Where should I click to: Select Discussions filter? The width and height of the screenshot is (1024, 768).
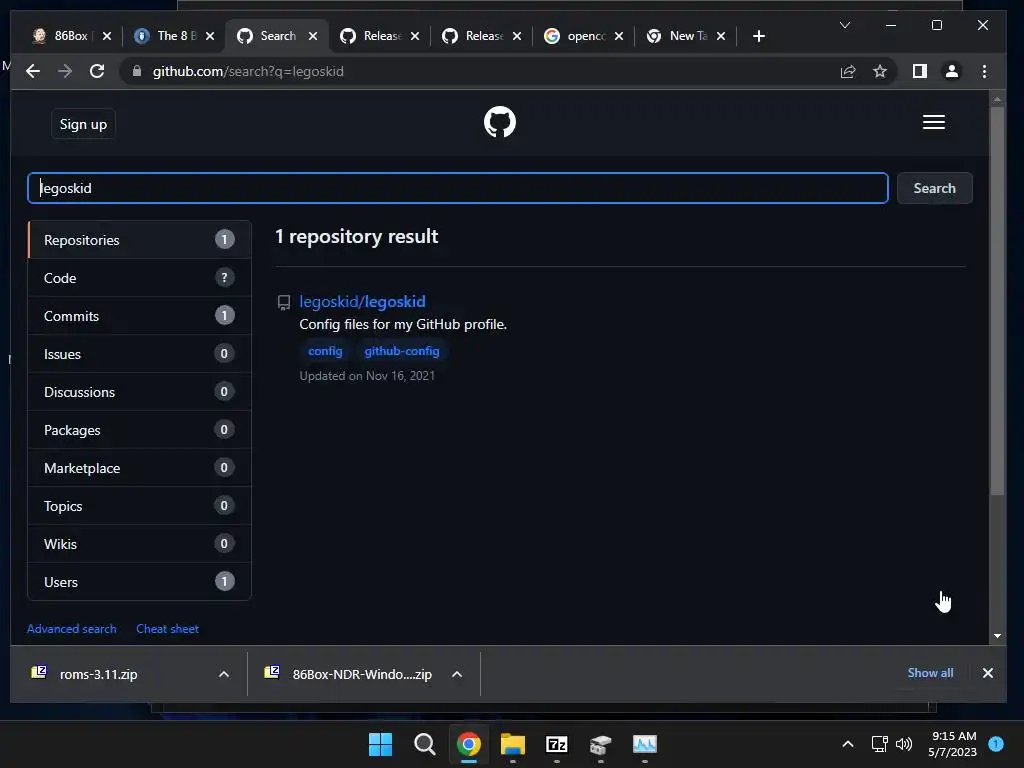[x=139, y=392]
